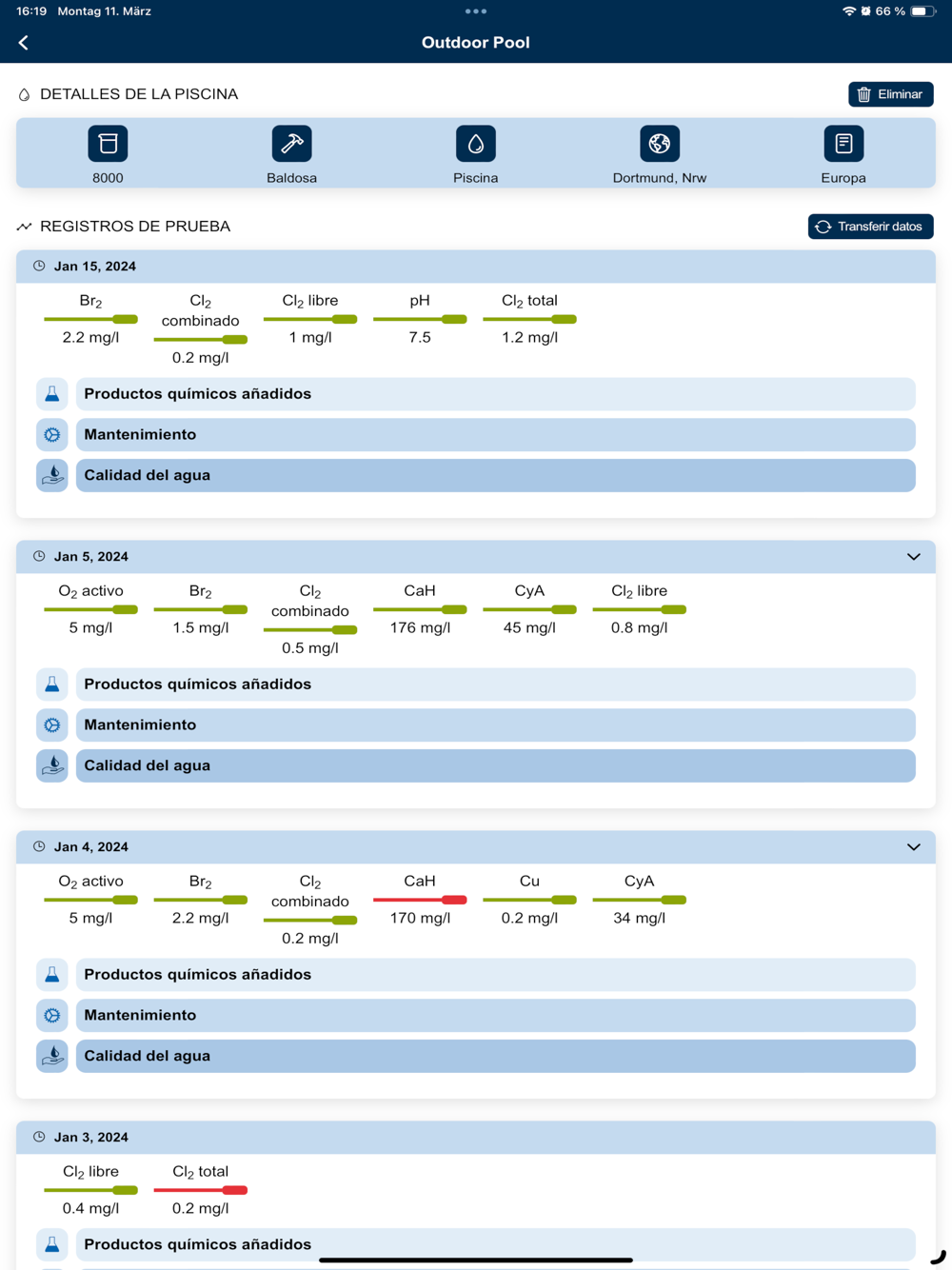Tap the maintenance gear icon in Jan 15 record

[x=52, y=435]
